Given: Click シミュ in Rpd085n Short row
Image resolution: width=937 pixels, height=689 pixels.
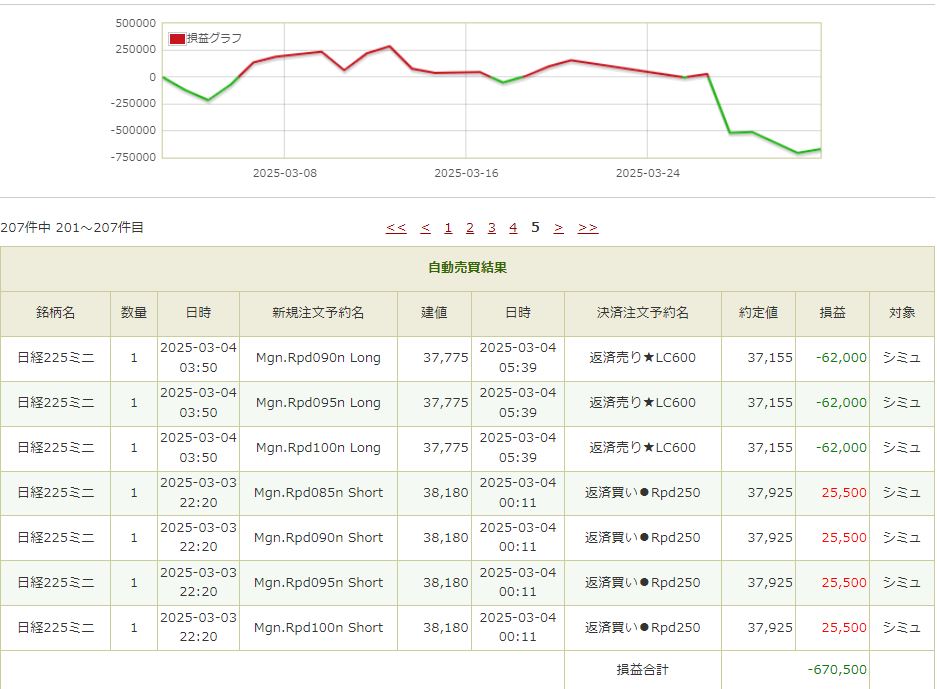Looking at the screenshot, I should pyautogui.click(x=901, y=493).
